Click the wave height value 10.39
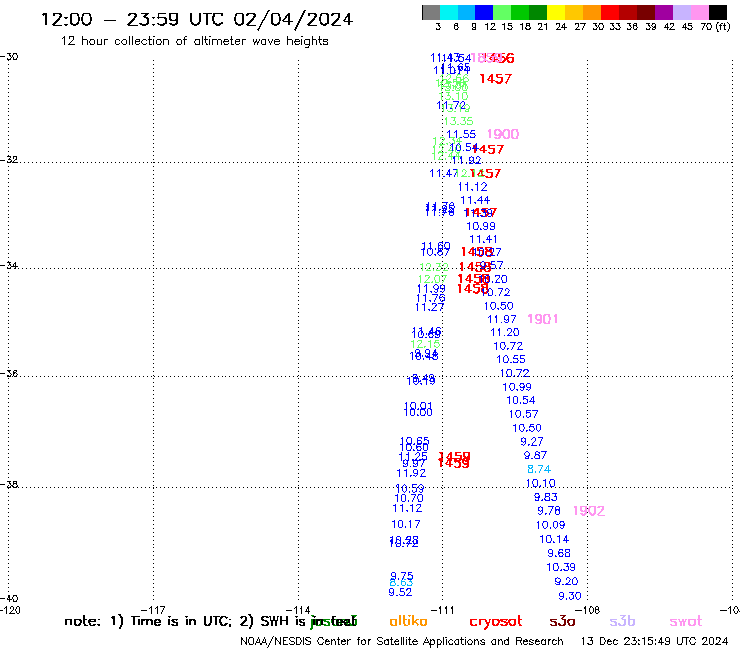 561,567
